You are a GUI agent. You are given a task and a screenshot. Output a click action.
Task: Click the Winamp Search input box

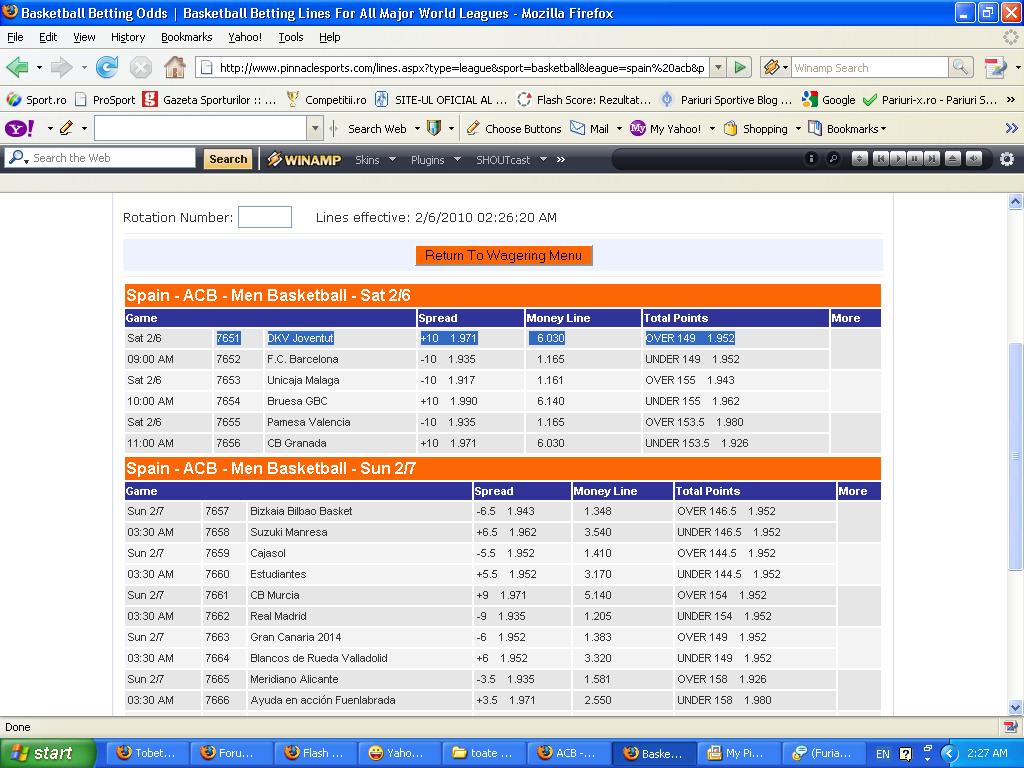pyautogui.click(x=870, y=67)
